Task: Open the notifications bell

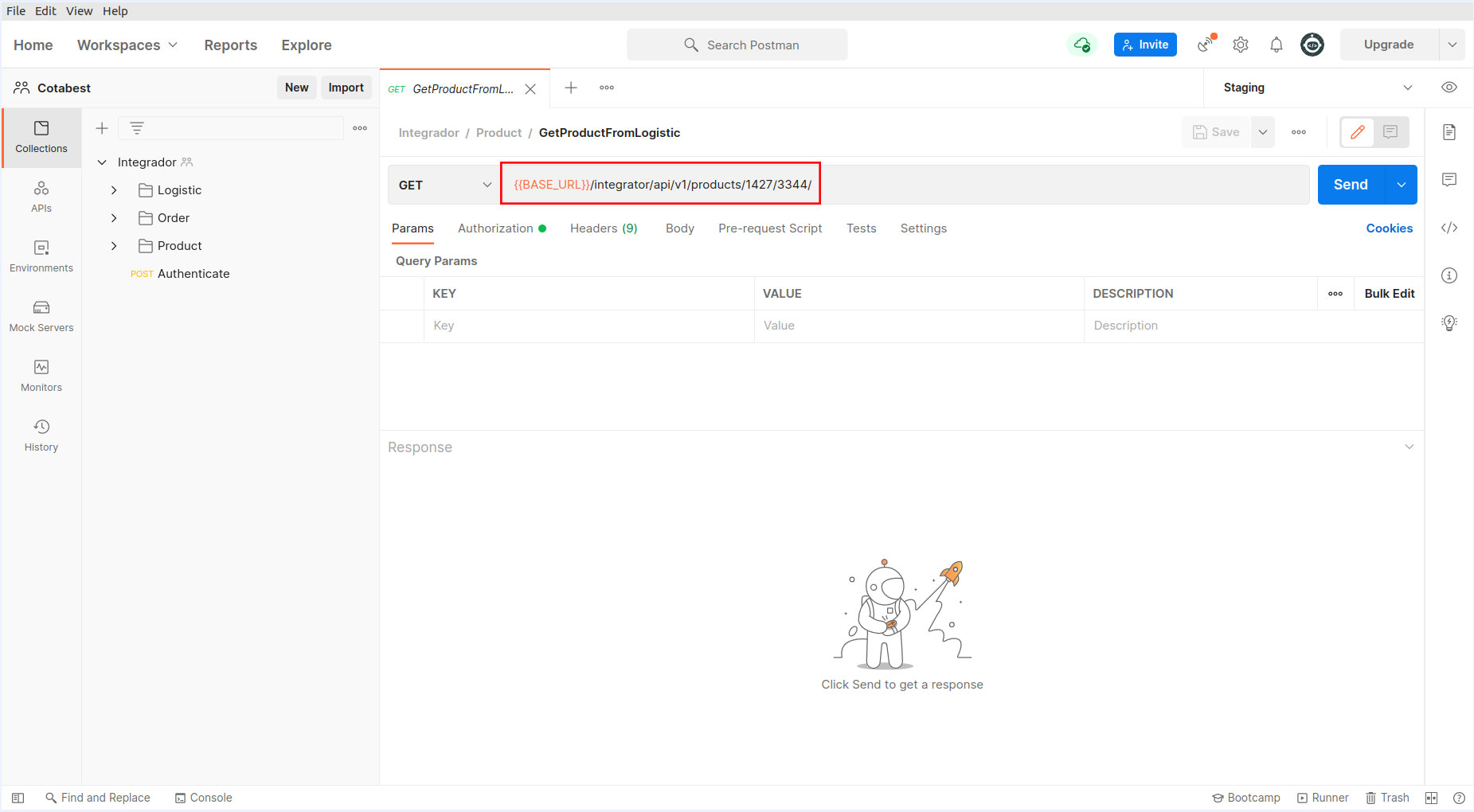Action: point(1277,45)
